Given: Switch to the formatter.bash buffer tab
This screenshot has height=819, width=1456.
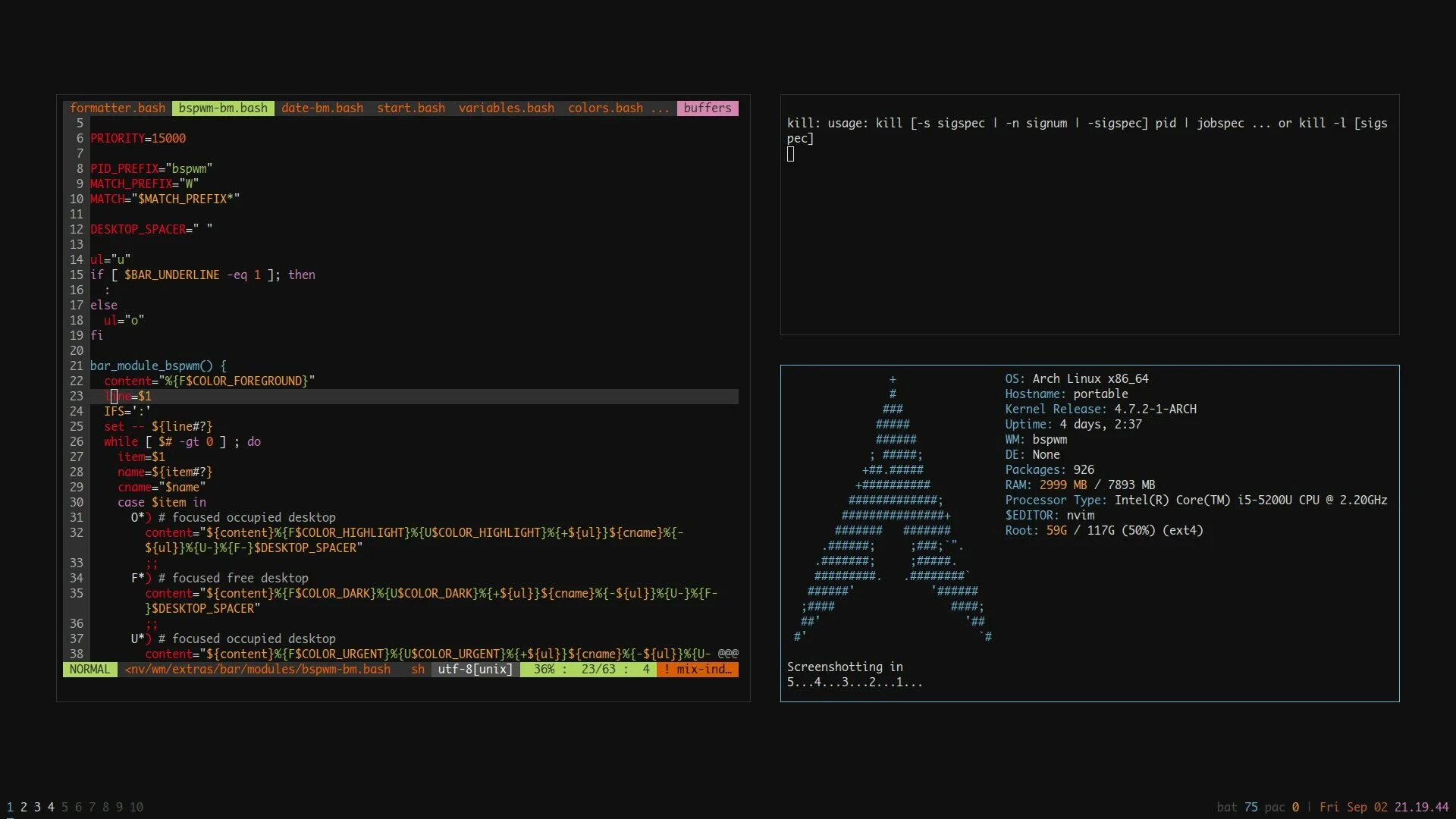Looking at the screenshot, I should pyautogui.click(x=118, y=108).
